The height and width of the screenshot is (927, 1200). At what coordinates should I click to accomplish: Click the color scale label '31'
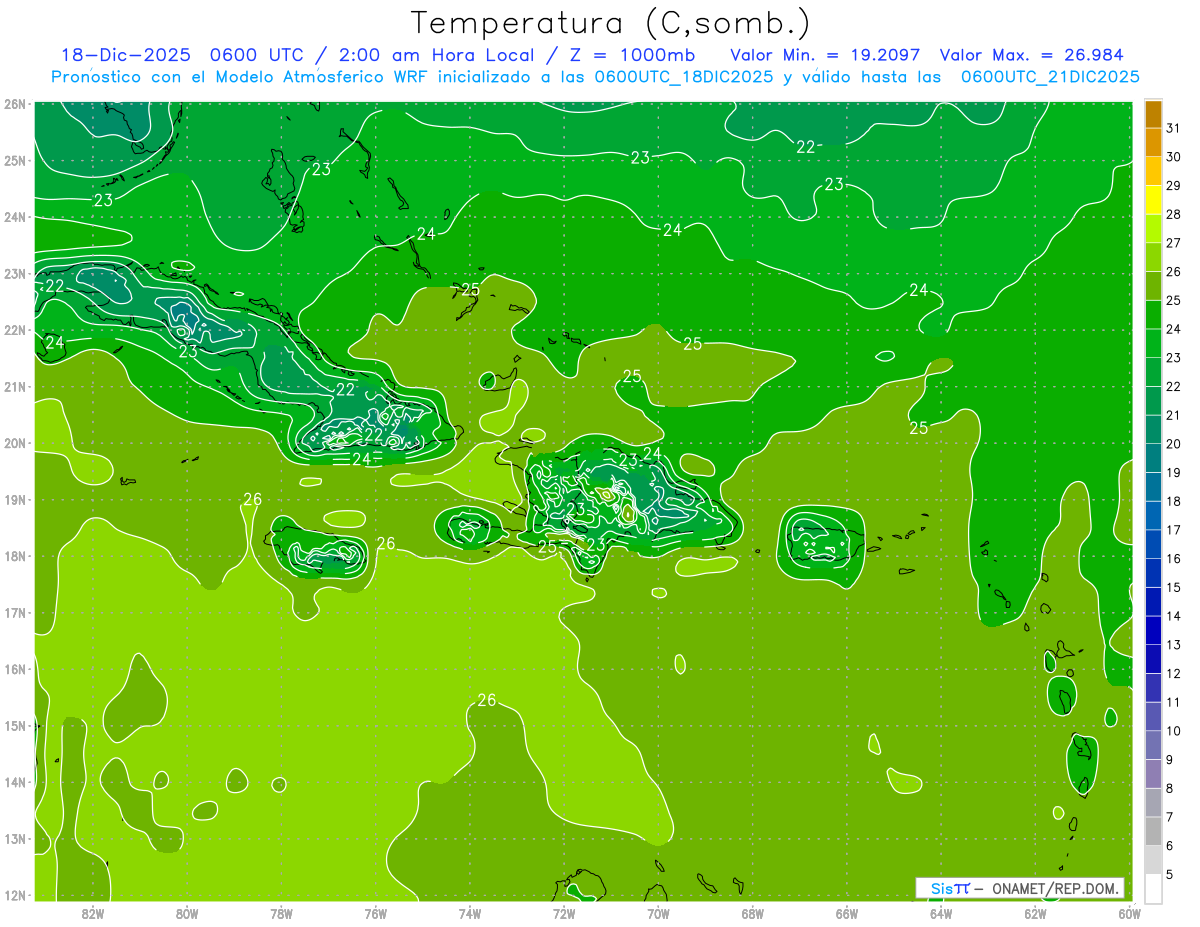click(1174, 128)
